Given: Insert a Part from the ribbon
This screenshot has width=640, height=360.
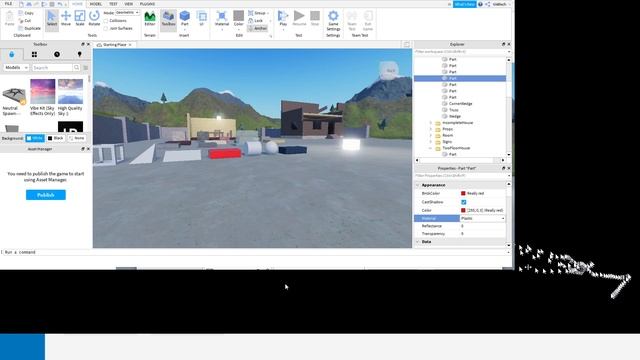Looking at the screenshot, I should click(185, 19).
